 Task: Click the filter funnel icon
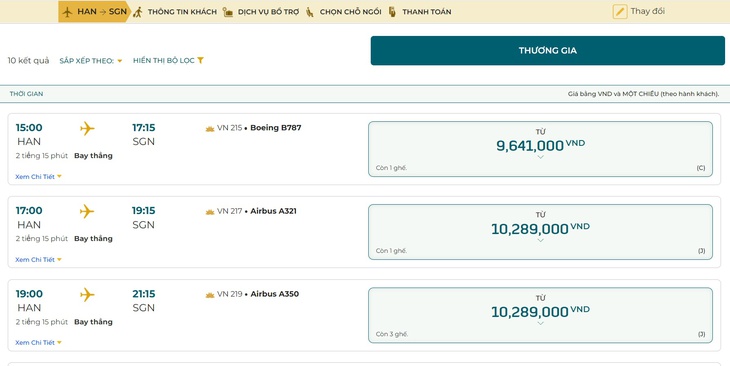coord(200,61)
